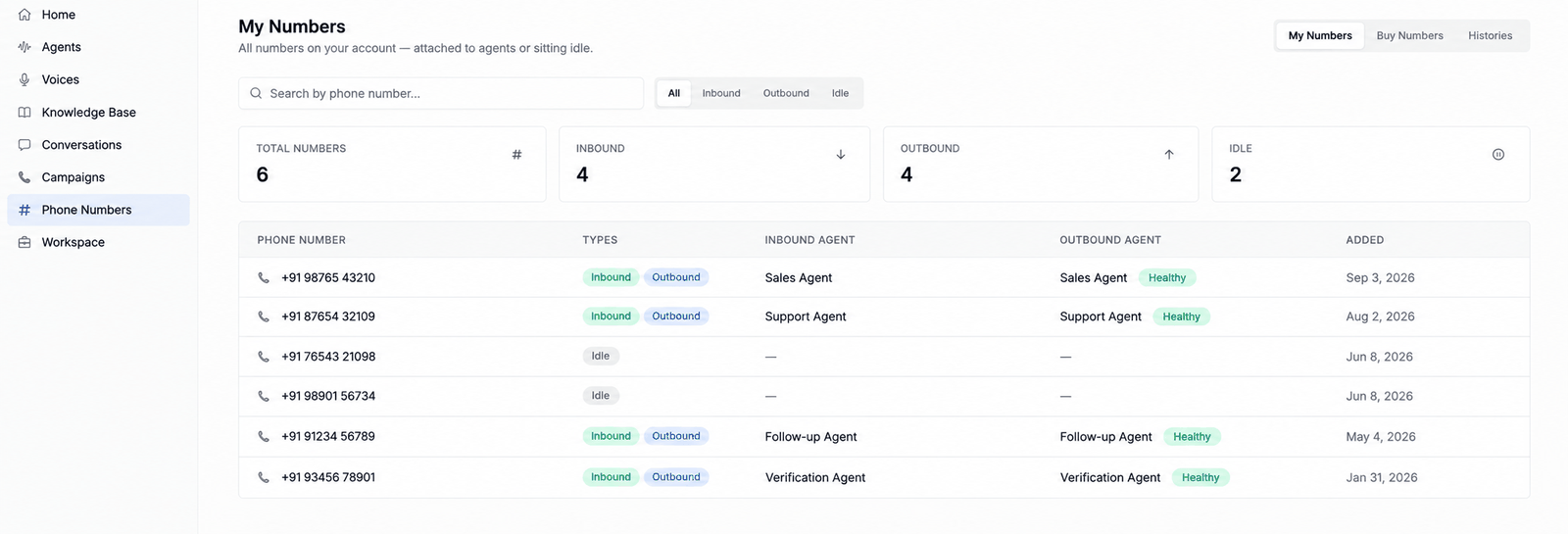Screen dimensions: 1568x534
Task: Open the Home sidebar icon
Action: pyautogui.click(x=24, y=15)
